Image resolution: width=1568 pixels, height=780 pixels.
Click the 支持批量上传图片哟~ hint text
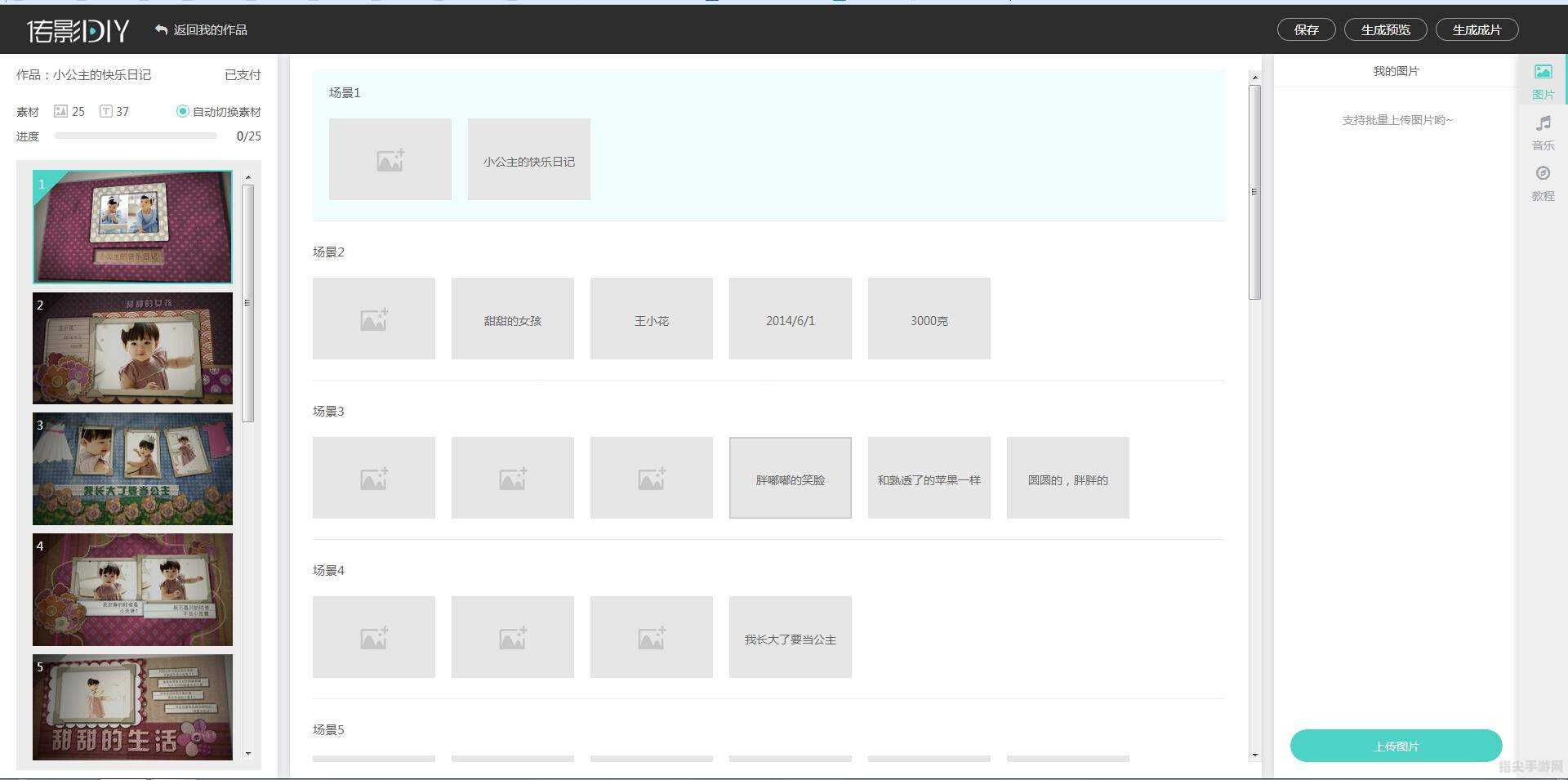point(1397,120)
